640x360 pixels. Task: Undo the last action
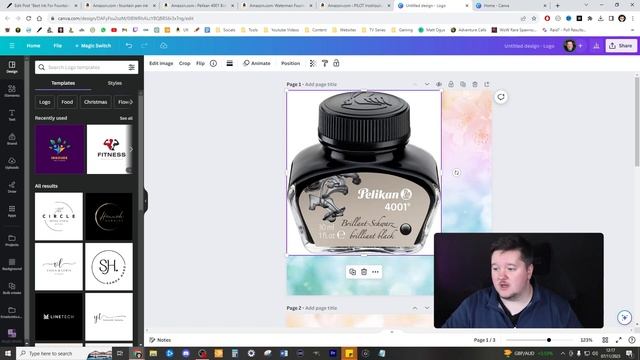coord(129,46)
